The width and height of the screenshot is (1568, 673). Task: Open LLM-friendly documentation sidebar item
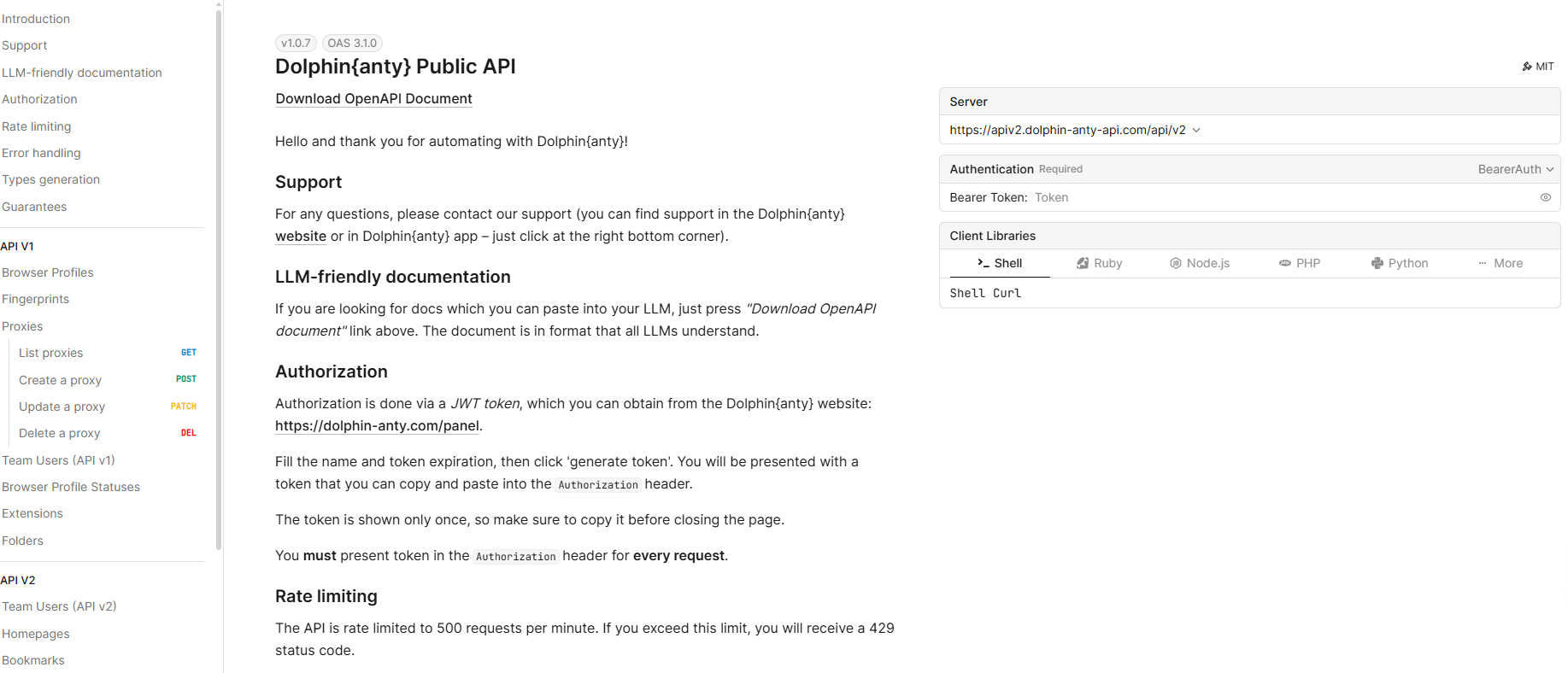point(82,73)
